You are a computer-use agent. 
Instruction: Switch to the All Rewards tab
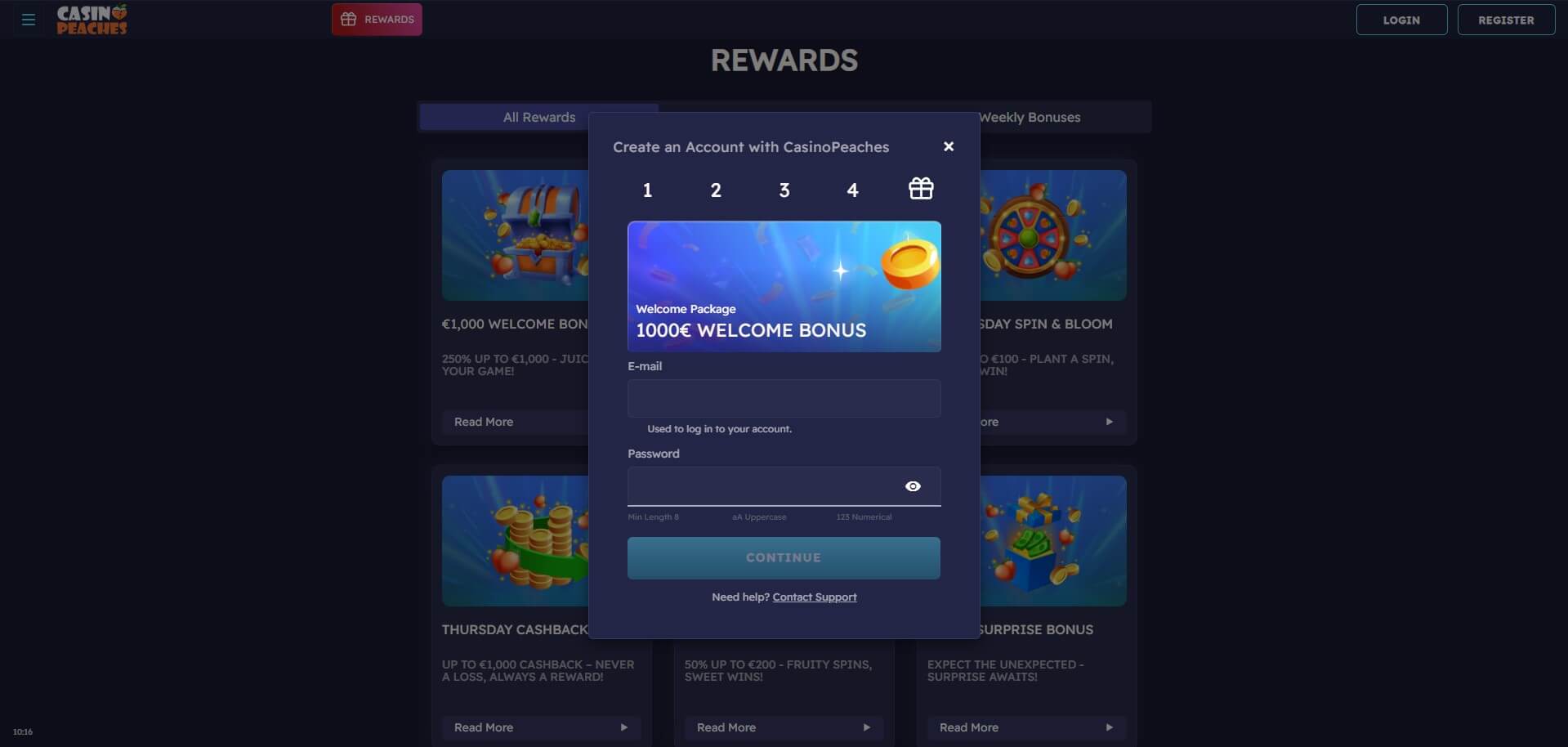click(539, 117)
